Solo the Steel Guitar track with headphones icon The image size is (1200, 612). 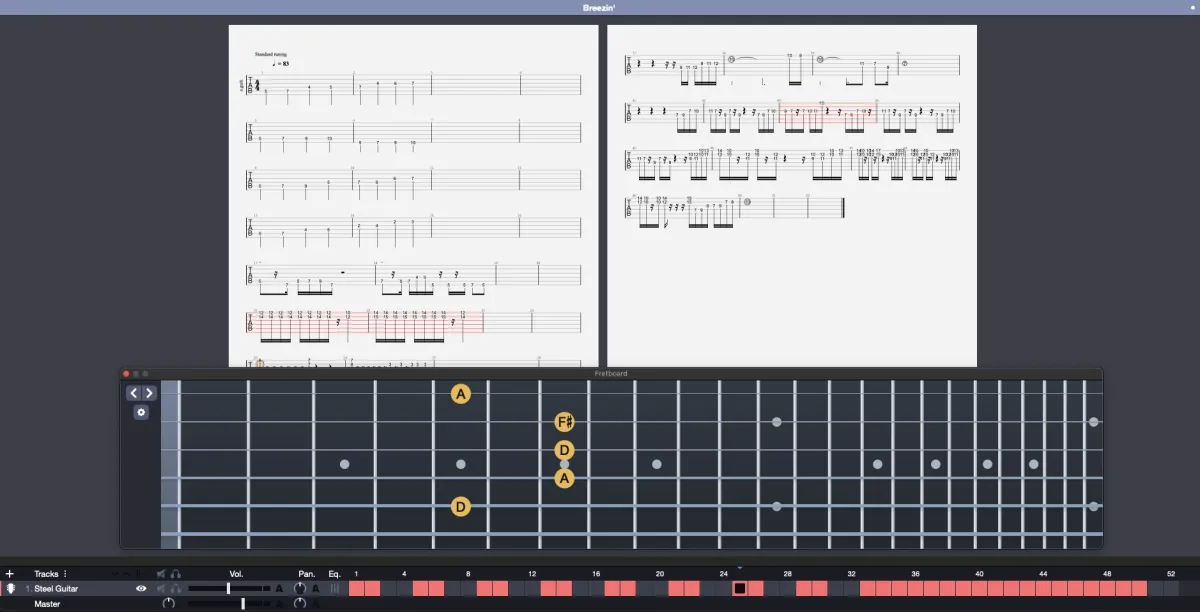(x=175, y=589)
